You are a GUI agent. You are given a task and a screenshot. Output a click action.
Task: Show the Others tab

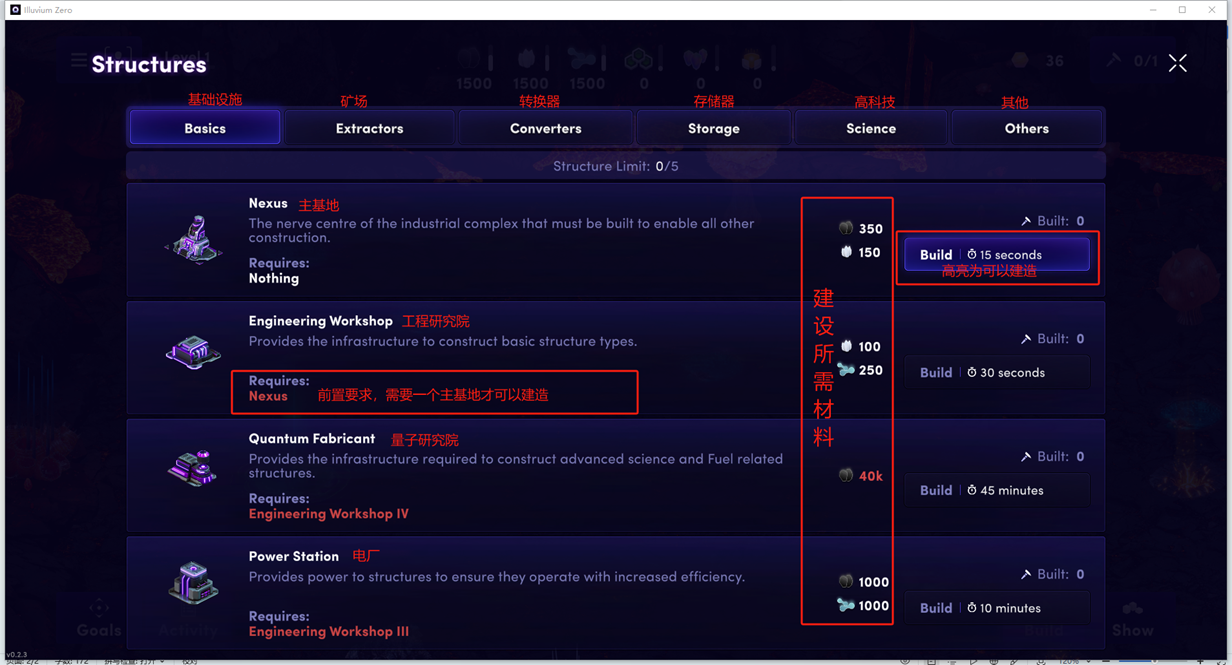(1026, 128)
